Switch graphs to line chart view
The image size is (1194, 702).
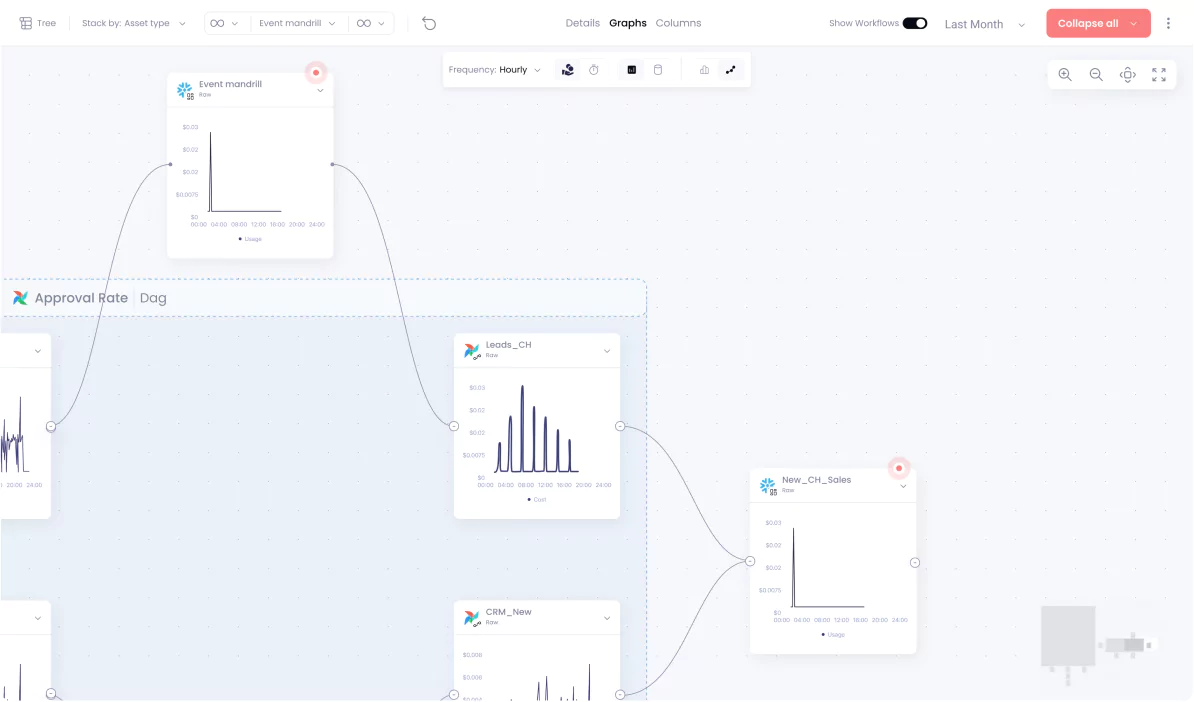pyautogui.click(x=731, y=70)
